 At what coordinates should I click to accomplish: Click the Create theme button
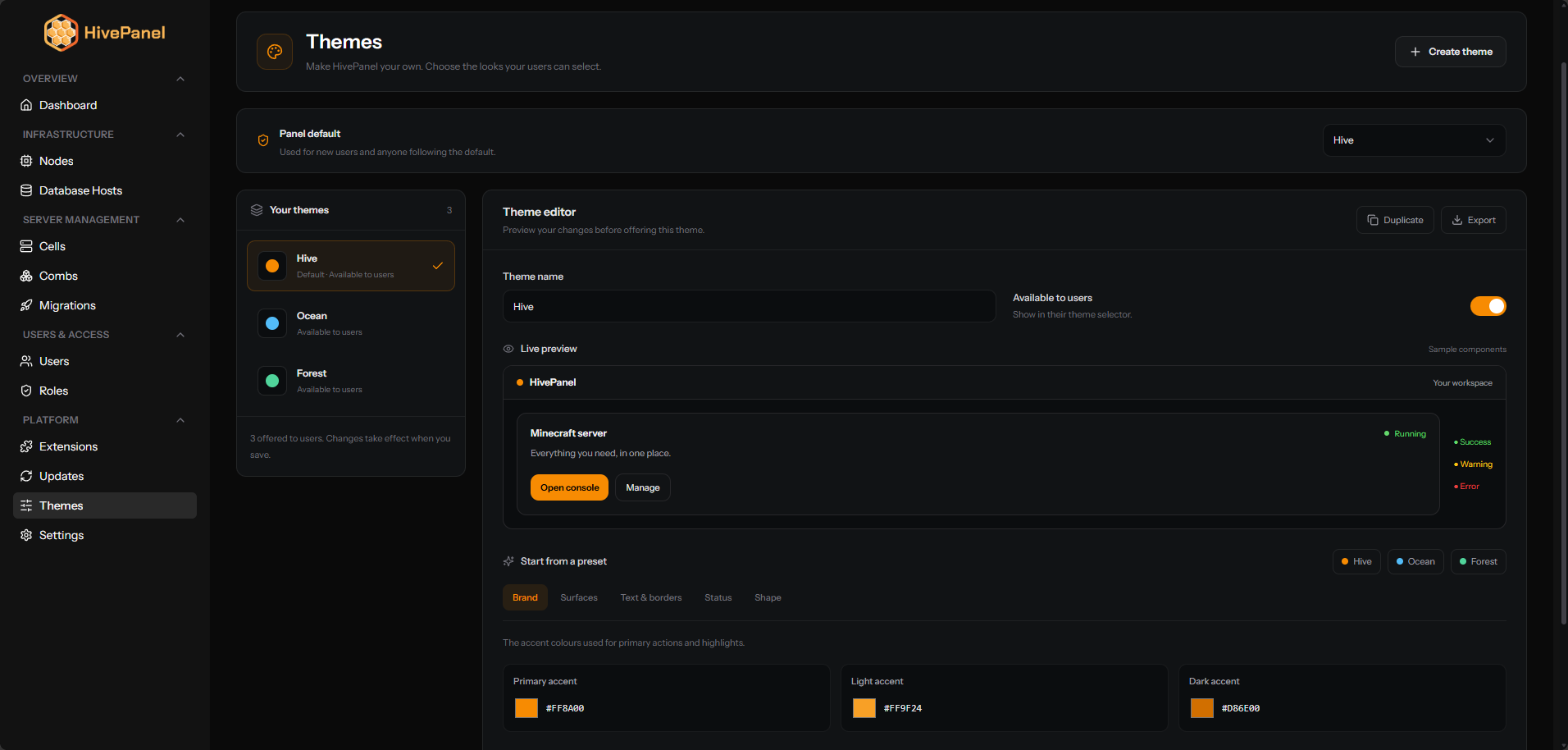[x=1450, y=52]
